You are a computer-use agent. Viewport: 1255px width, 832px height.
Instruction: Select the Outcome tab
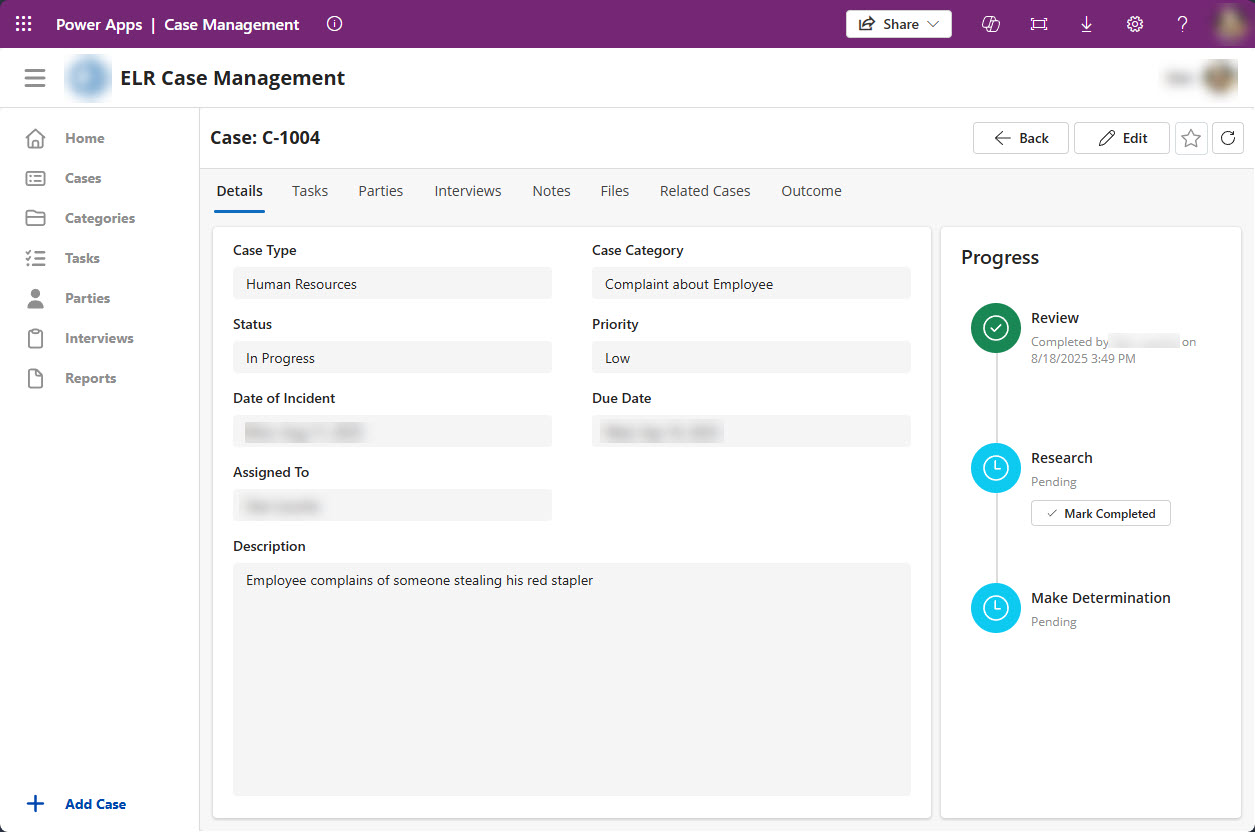point(811,191)
